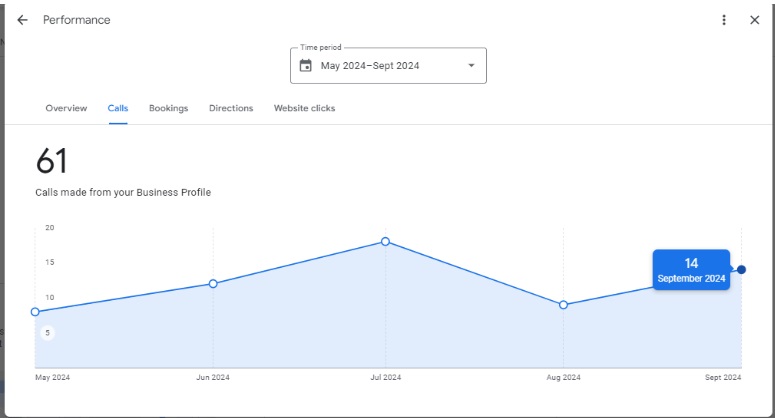Close the Performance panel with the X icon
The height and width of the screenshot is (418, 775).
(754, 20)
